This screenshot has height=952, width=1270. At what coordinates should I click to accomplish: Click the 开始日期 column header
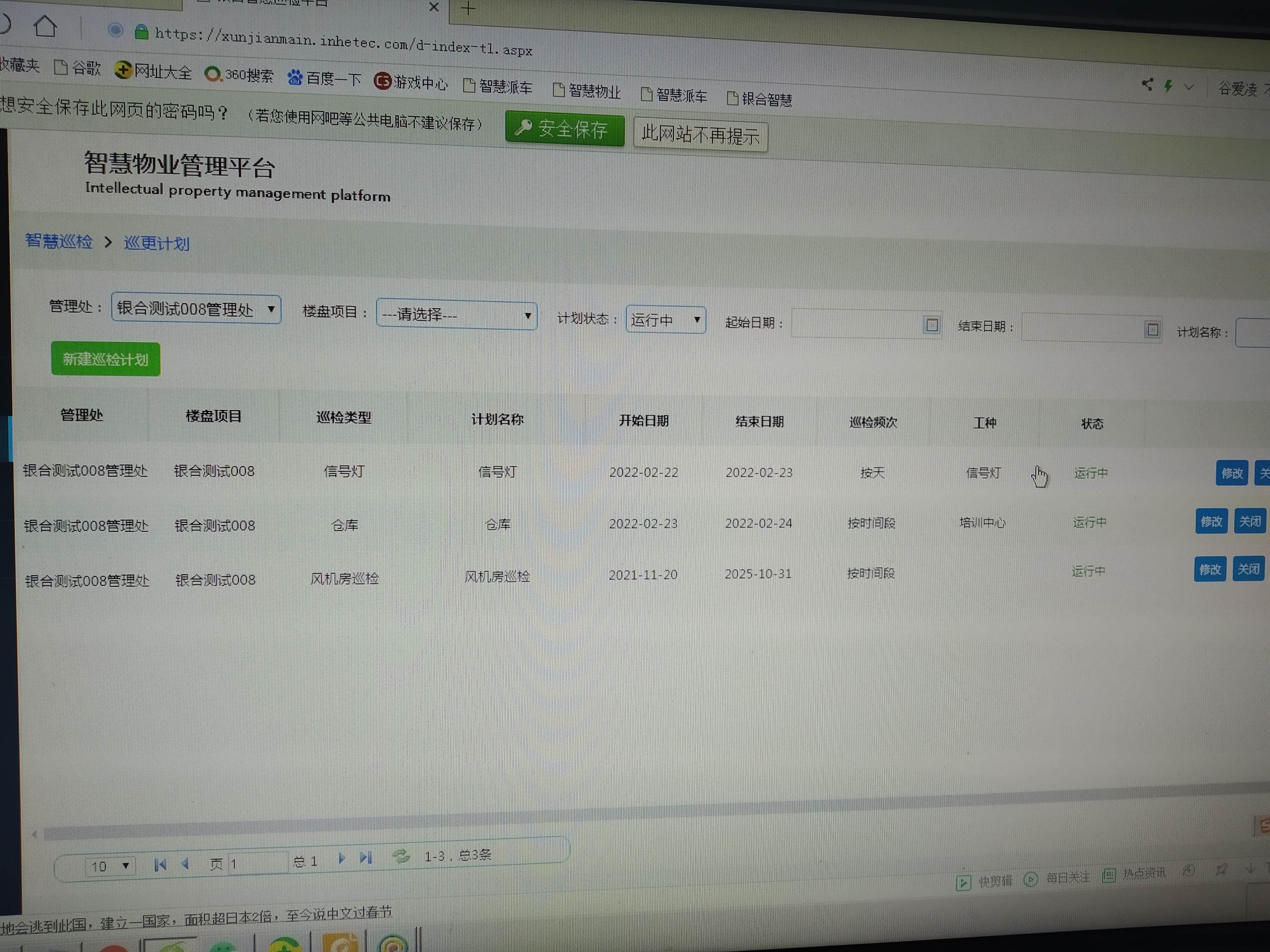(x=644, y=421)
